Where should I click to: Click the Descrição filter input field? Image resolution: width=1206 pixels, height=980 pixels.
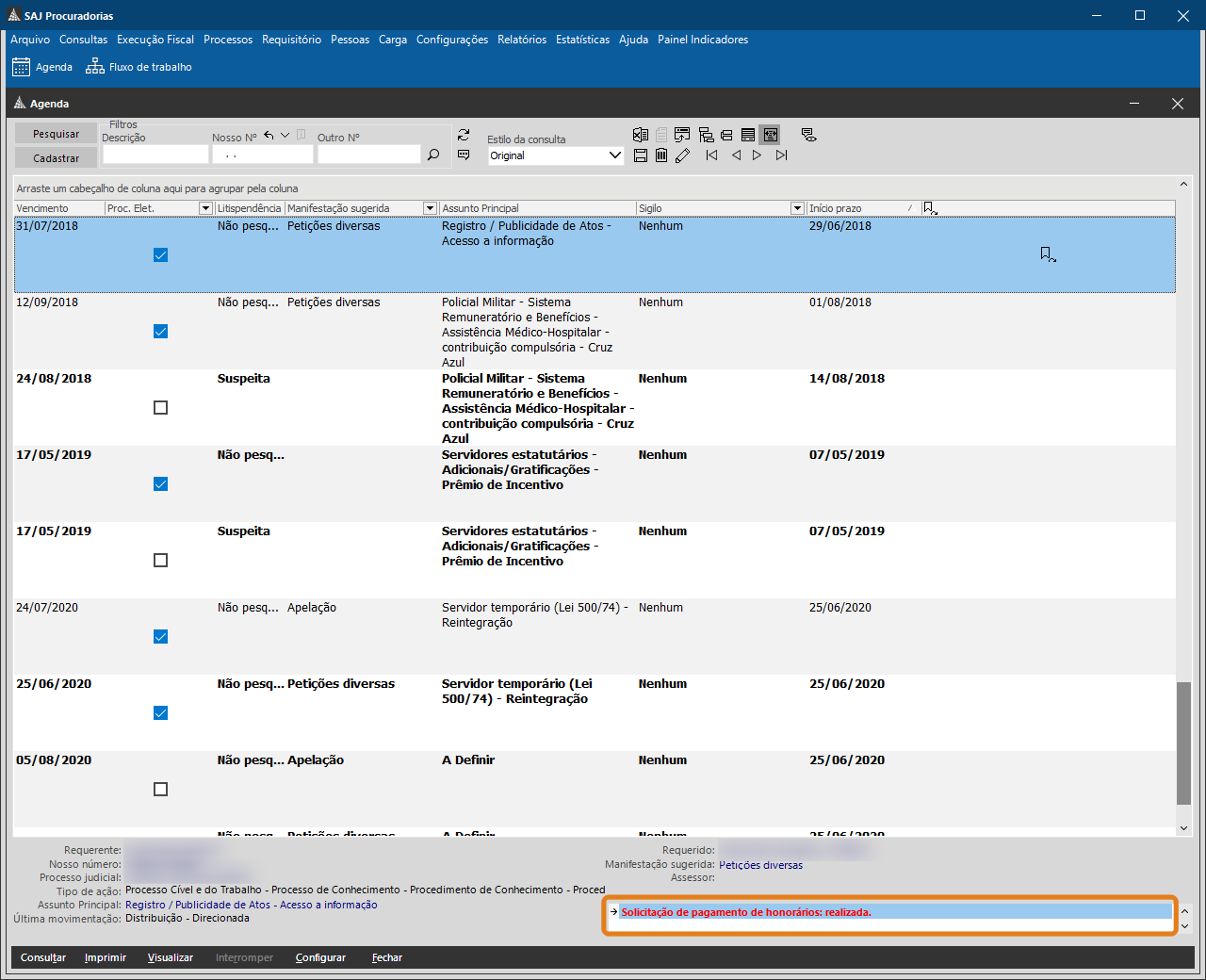(155, 155)
